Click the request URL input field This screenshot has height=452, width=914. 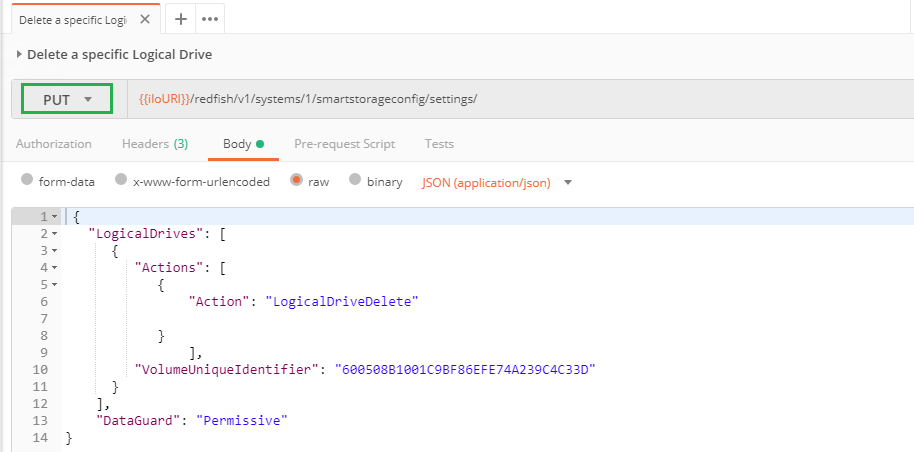pos(521,99)
